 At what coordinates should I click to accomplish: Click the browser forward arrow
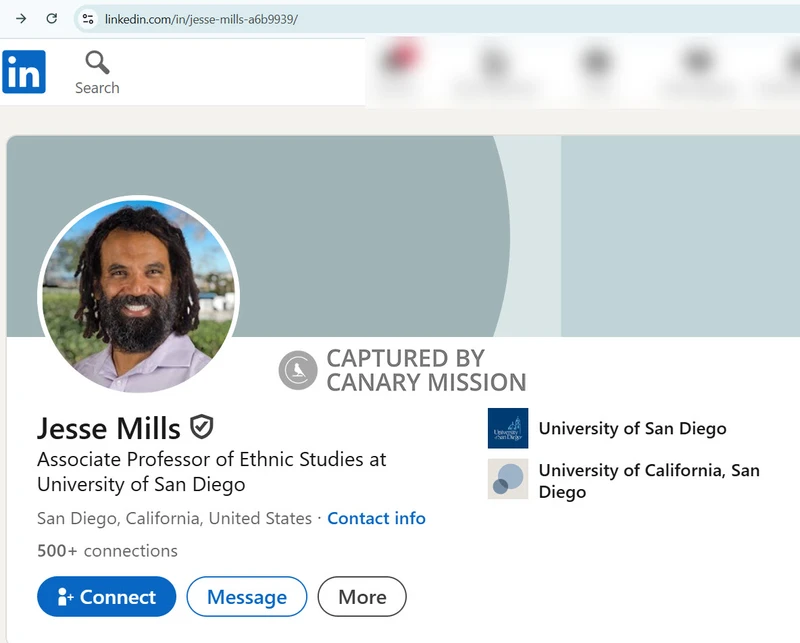(x=21, y=19)
